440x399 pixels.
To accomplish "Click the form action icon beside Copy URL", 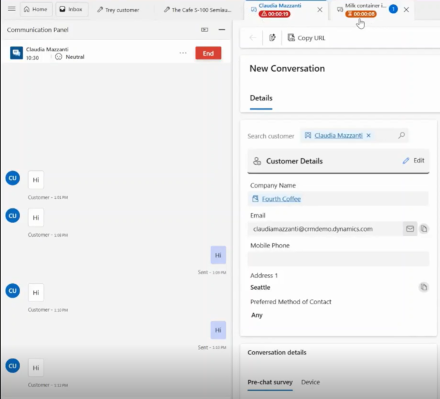I will point(272,38).
